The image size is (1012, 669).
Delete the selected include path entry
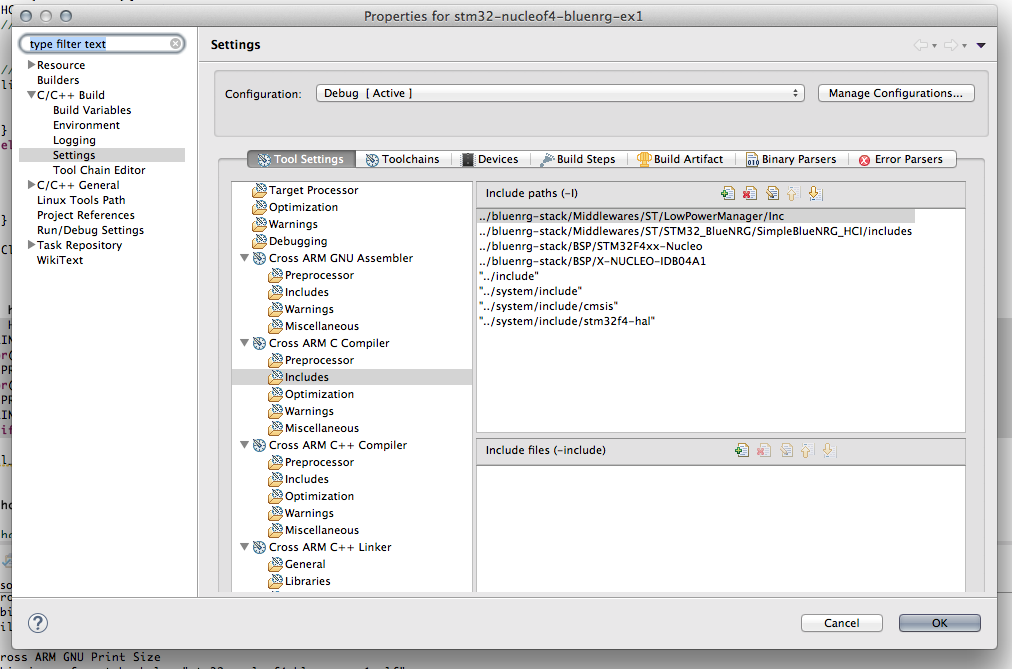coord(750,193)
